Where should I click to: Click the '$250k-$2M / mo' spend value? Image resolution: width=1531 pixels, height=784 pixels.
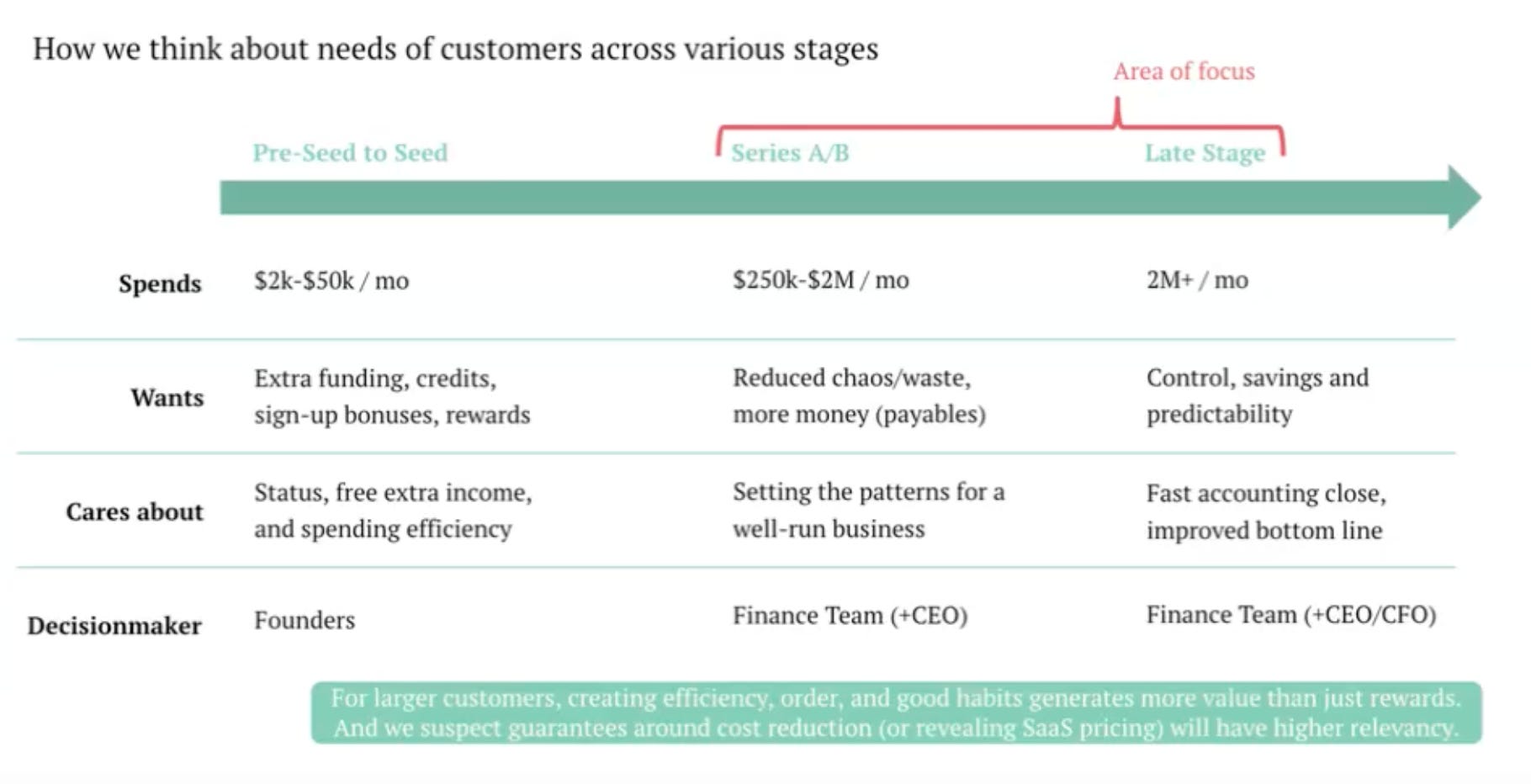pyautogui.click(x=820, y=279)
